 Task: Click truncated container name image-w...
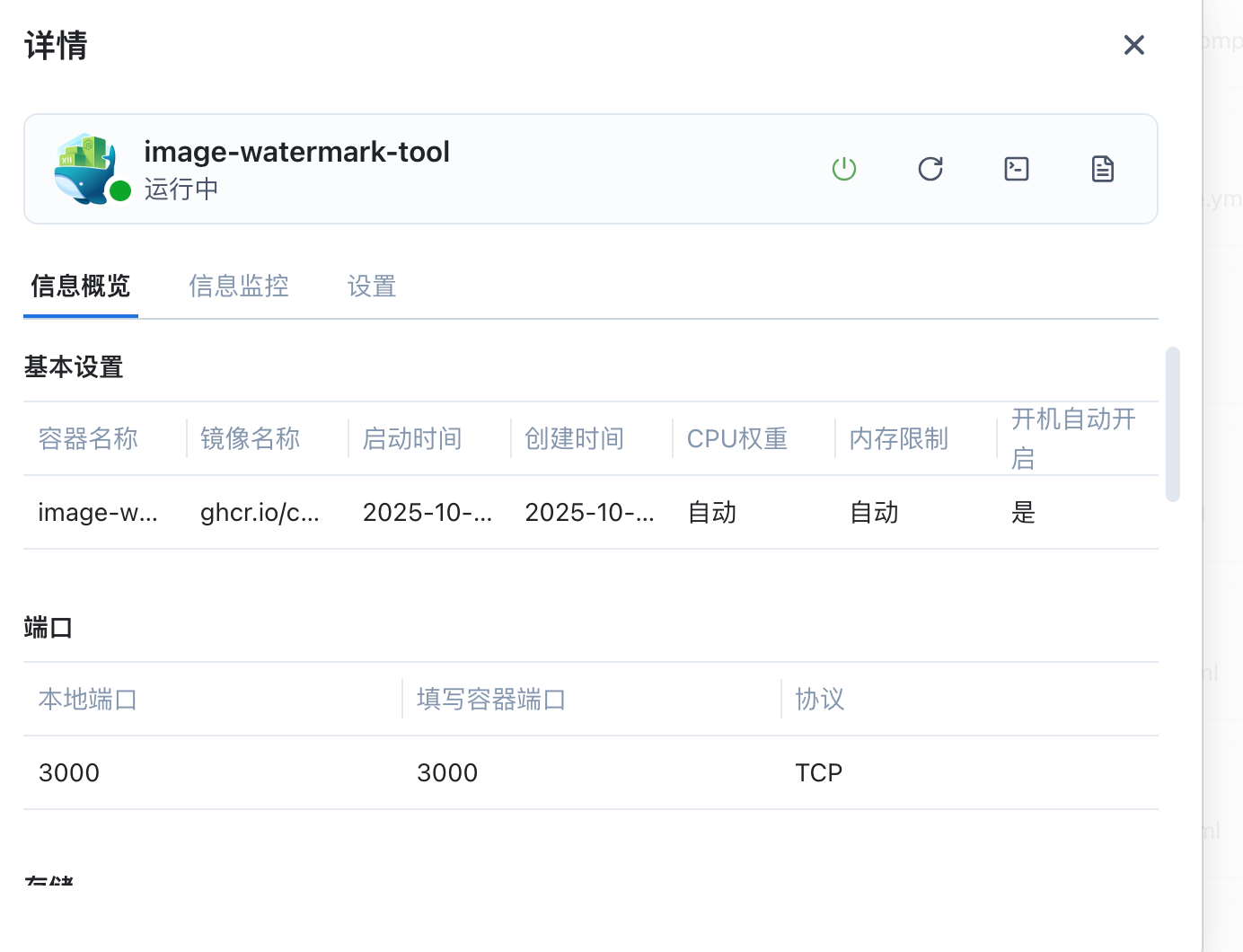click(98, 513)
